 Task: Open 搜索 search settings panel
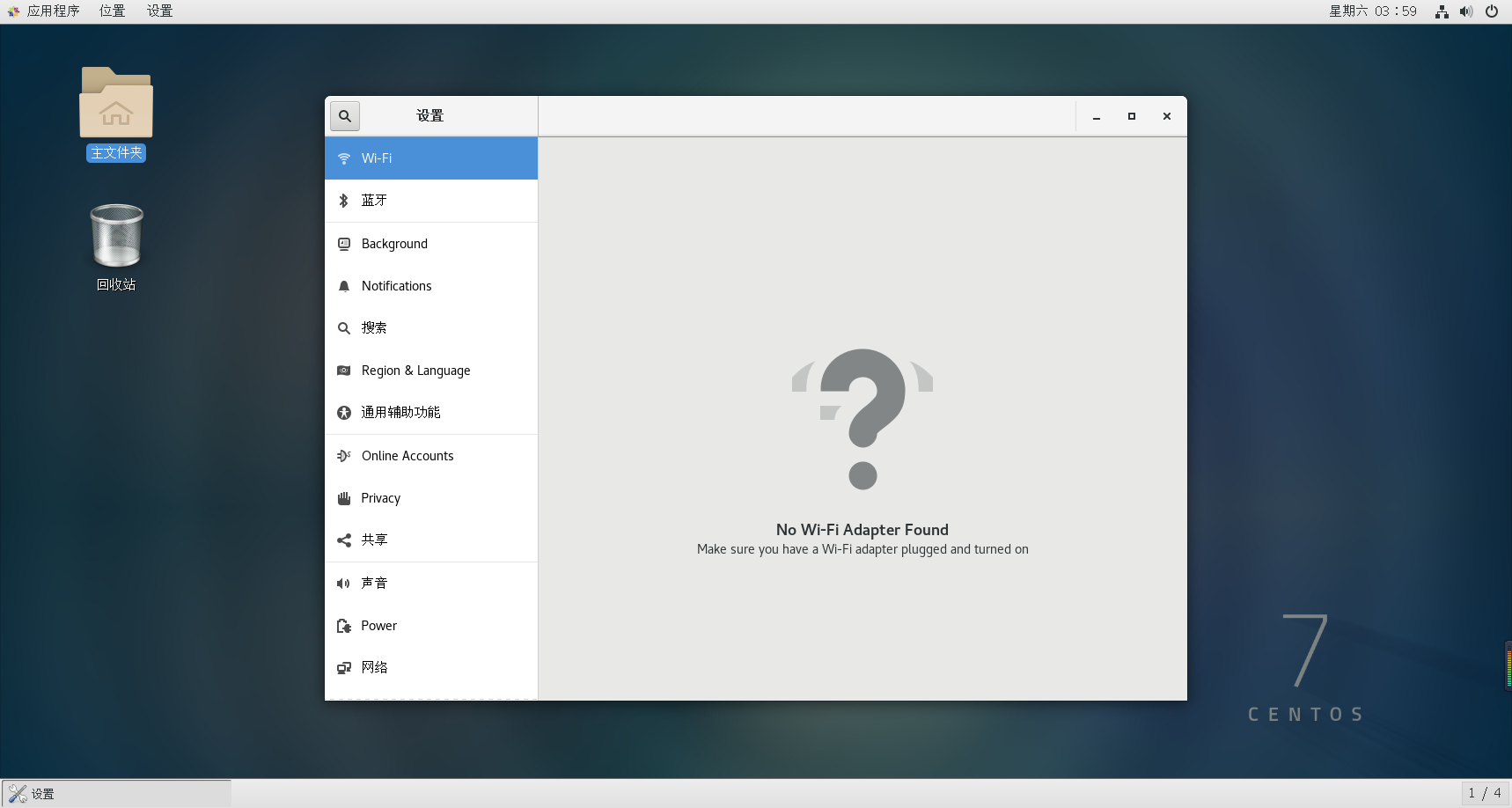431,328
